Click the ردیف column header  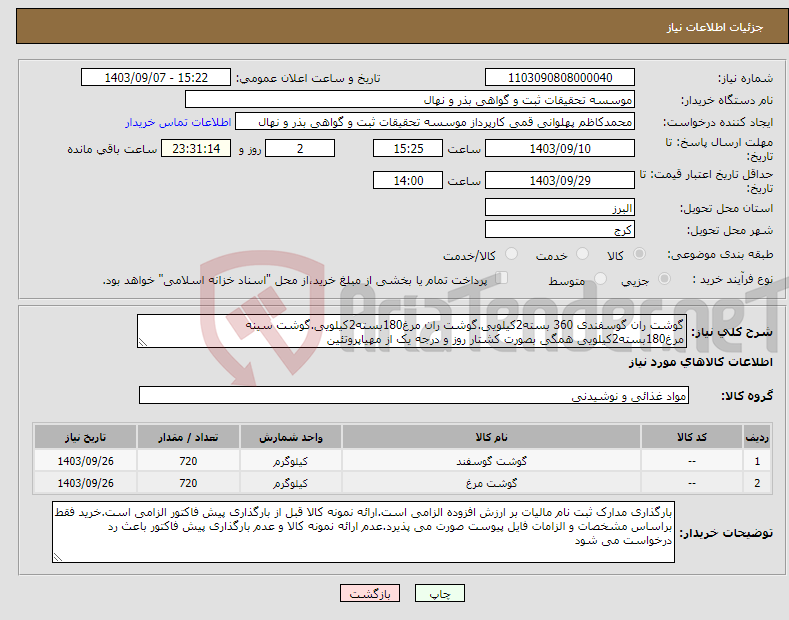[x=757, y=437]
